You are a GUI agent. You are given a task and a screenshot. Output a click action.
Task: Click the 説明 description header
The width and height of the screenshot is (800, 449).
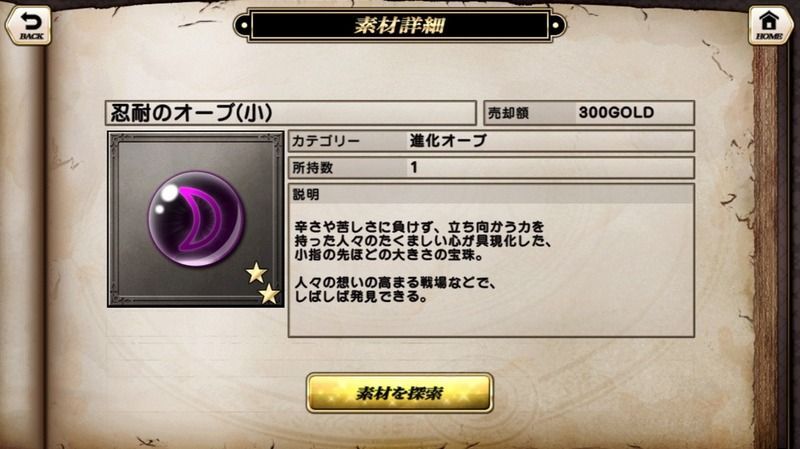point(306,194)
